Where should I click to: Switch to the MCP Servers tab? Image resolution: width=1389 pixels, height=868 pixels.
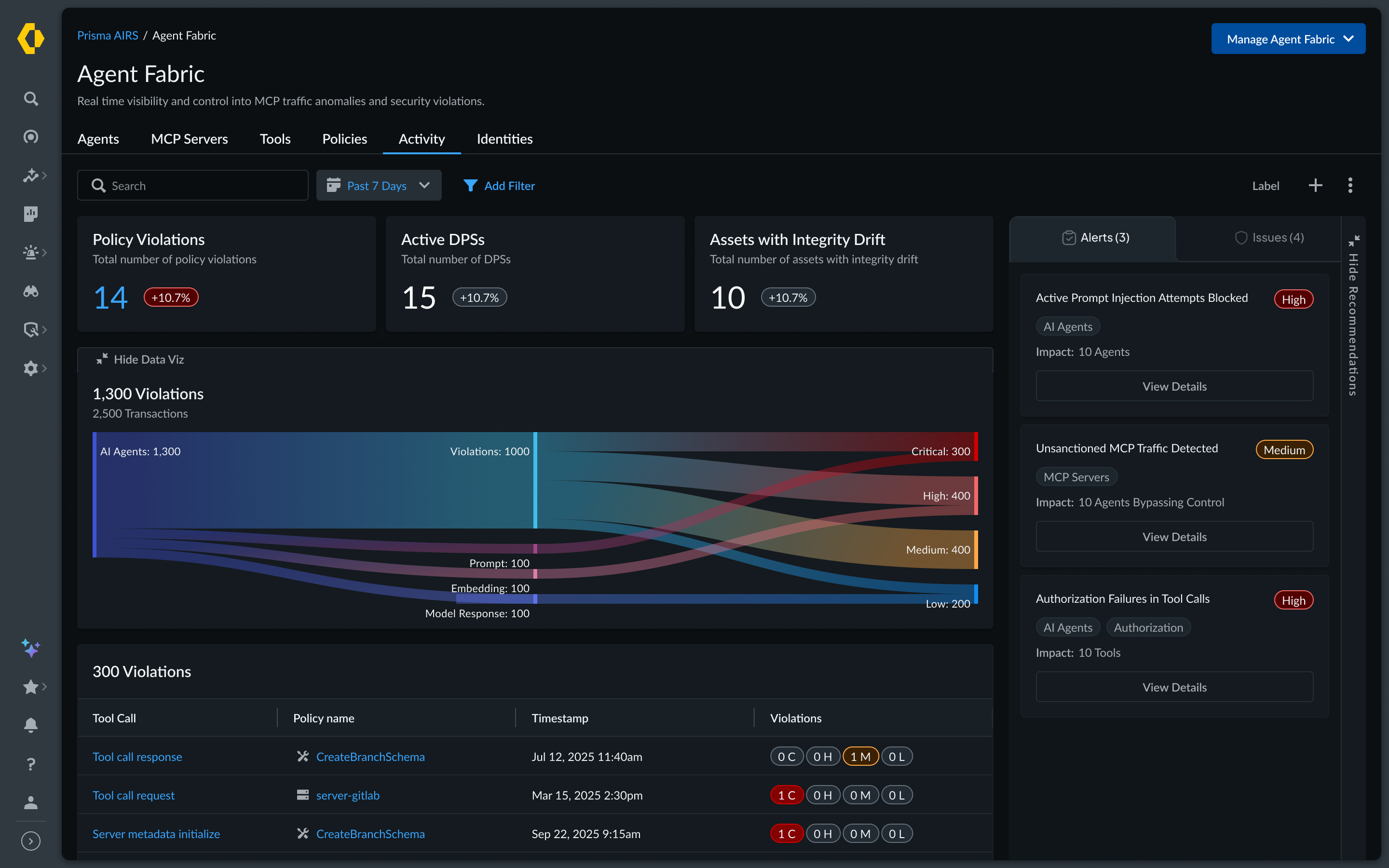tap(190, 139)
